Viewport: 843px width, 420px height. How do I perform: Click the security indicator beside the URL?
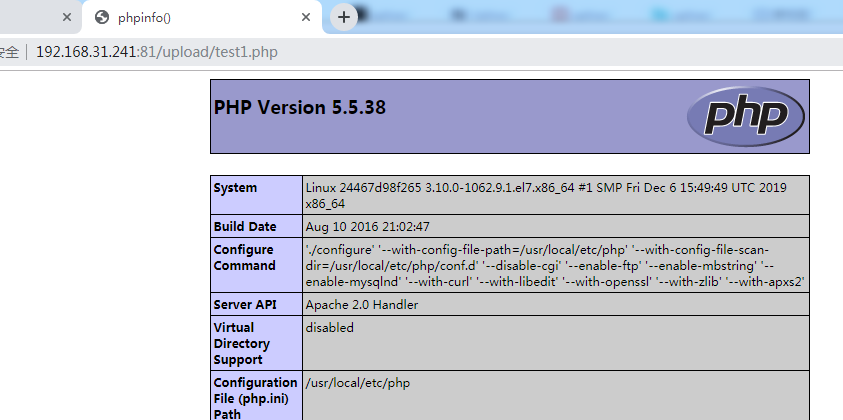click(x=9, y=52)
